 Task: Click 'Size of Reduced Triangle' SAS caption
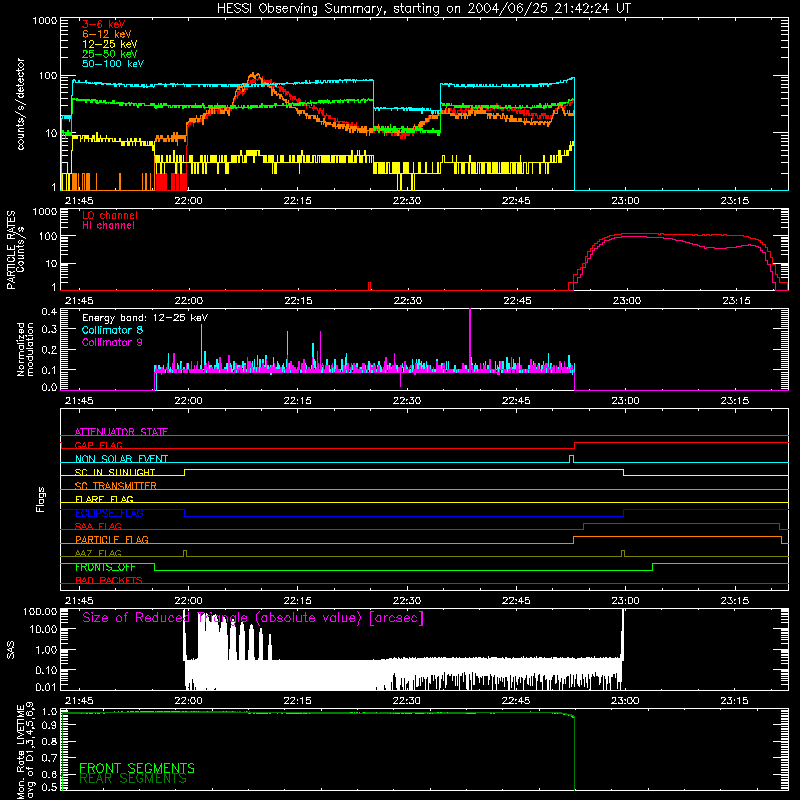pos(253,618)
